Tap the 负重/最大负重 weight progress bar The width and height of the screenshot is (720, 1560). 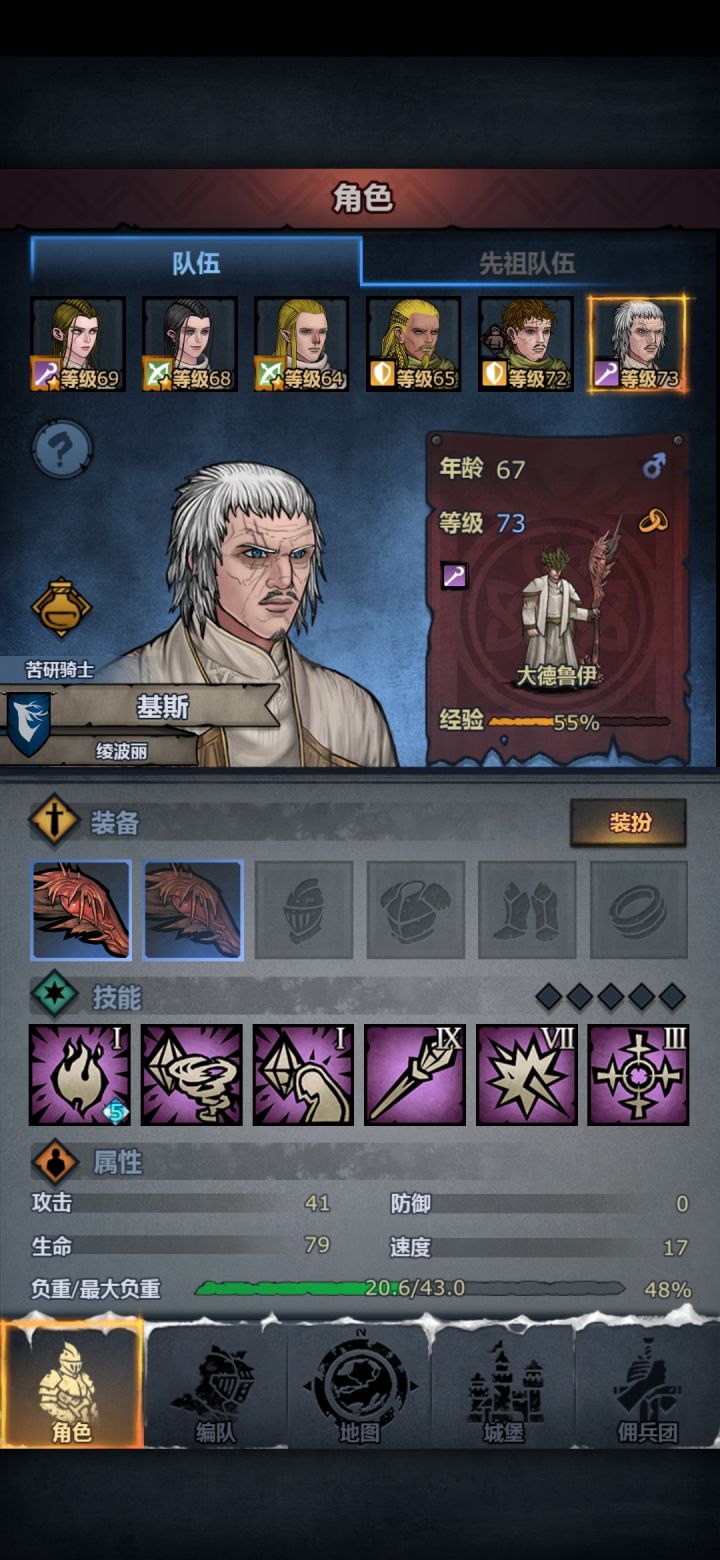coord(410,1288)
